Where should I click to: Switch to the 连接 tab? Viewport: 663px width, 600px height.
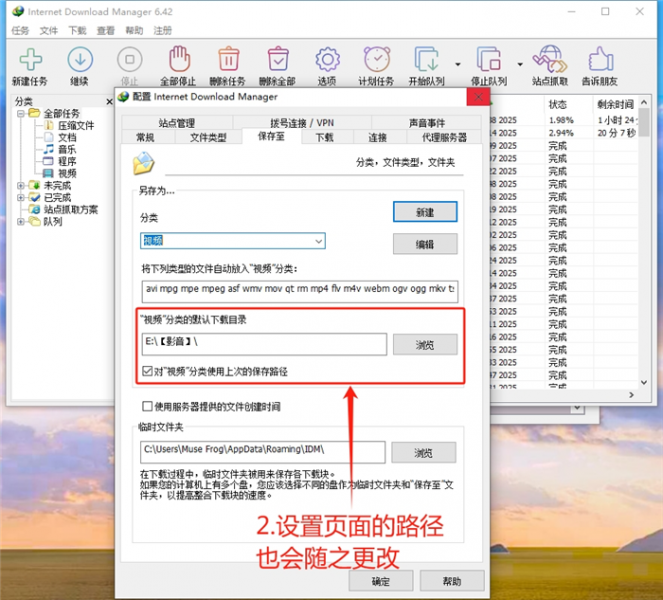(x=378, y=137)
